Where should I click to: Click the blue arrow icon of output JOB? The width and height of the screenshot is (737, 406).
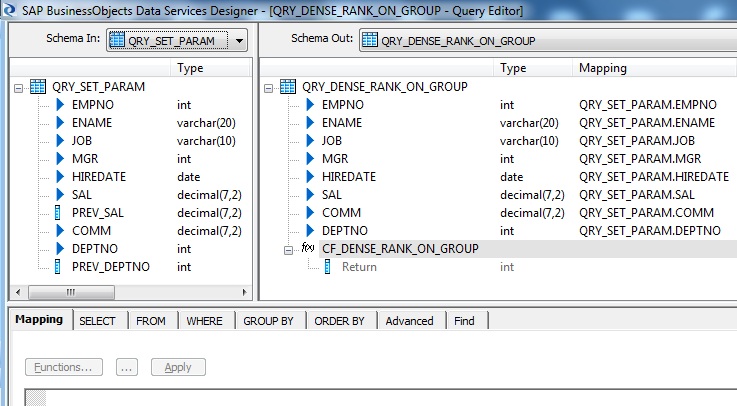(310, 141)
